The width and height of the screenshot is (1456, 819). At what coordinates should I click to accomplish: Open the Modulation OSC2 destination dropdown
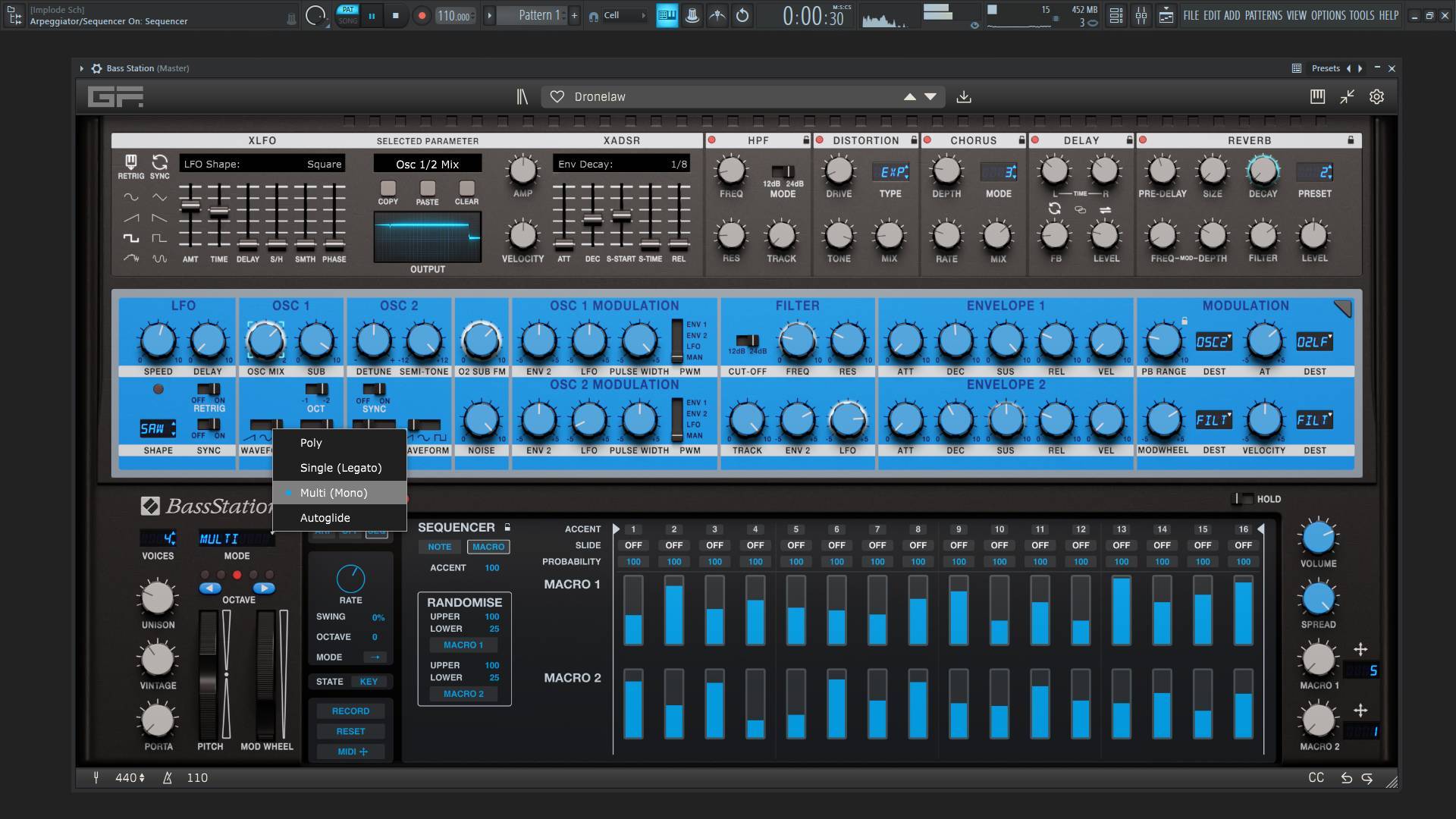tap(1213, 342)
